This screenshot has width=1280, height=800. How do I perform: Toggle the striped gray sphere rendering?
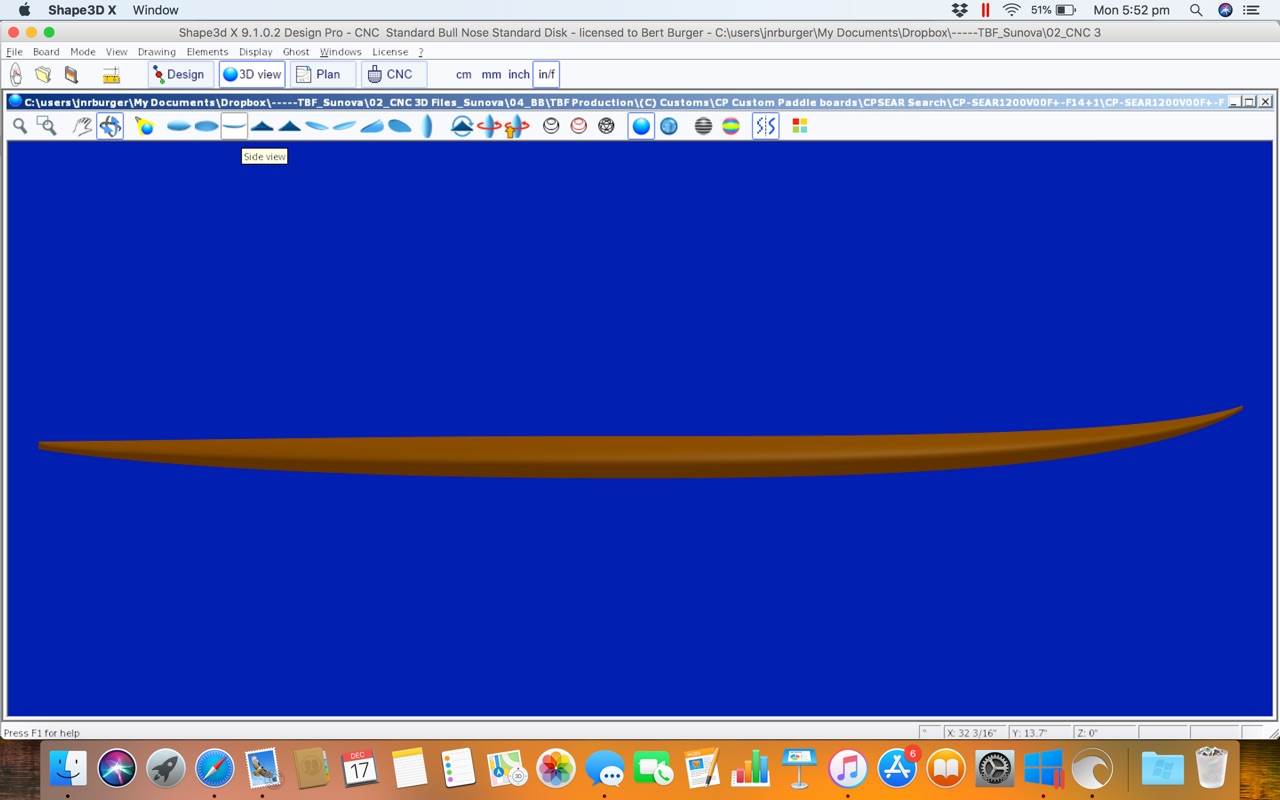703,126
